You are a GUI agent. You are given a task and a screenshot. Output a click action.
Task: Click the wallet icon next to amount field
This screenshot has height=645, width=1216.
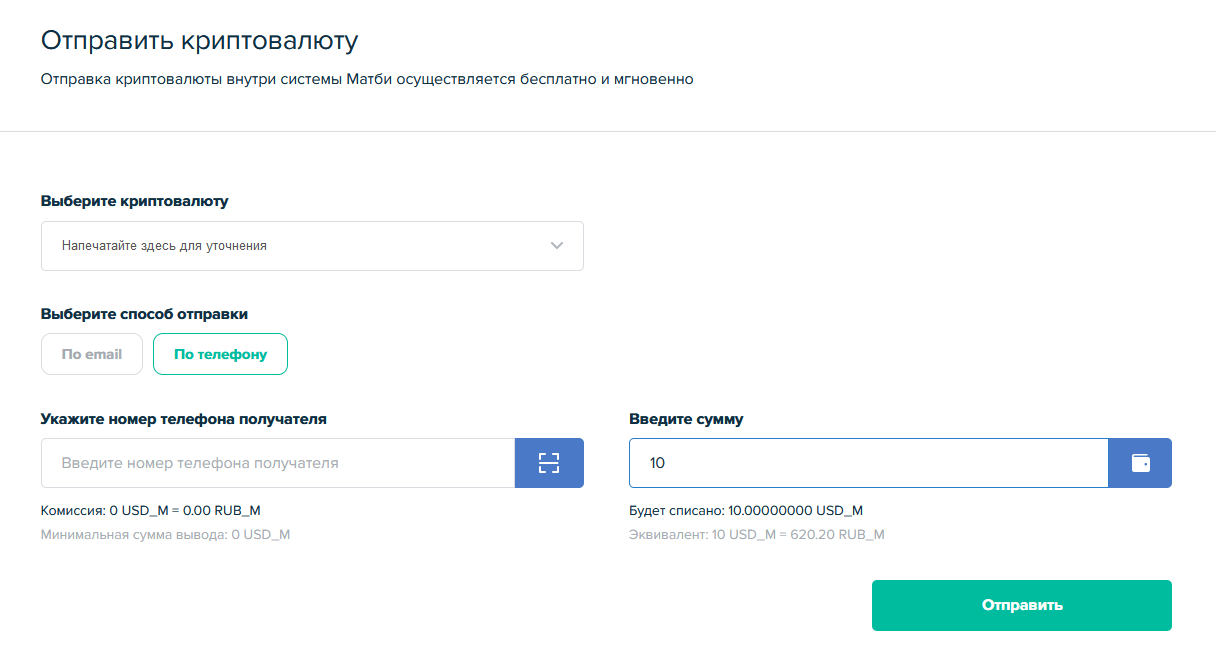(1139, 463)
